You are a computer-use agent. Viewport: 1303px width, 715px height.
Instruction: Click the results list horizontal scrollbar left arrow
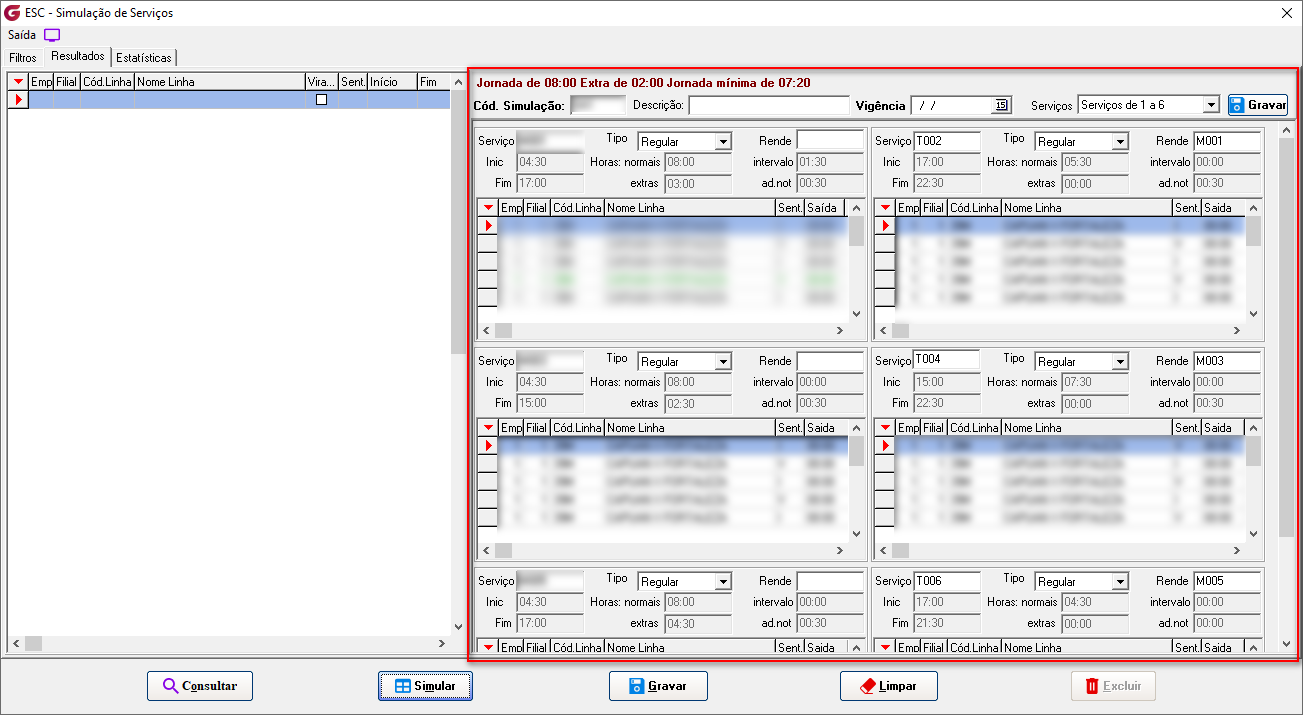(x=16, y=645)
